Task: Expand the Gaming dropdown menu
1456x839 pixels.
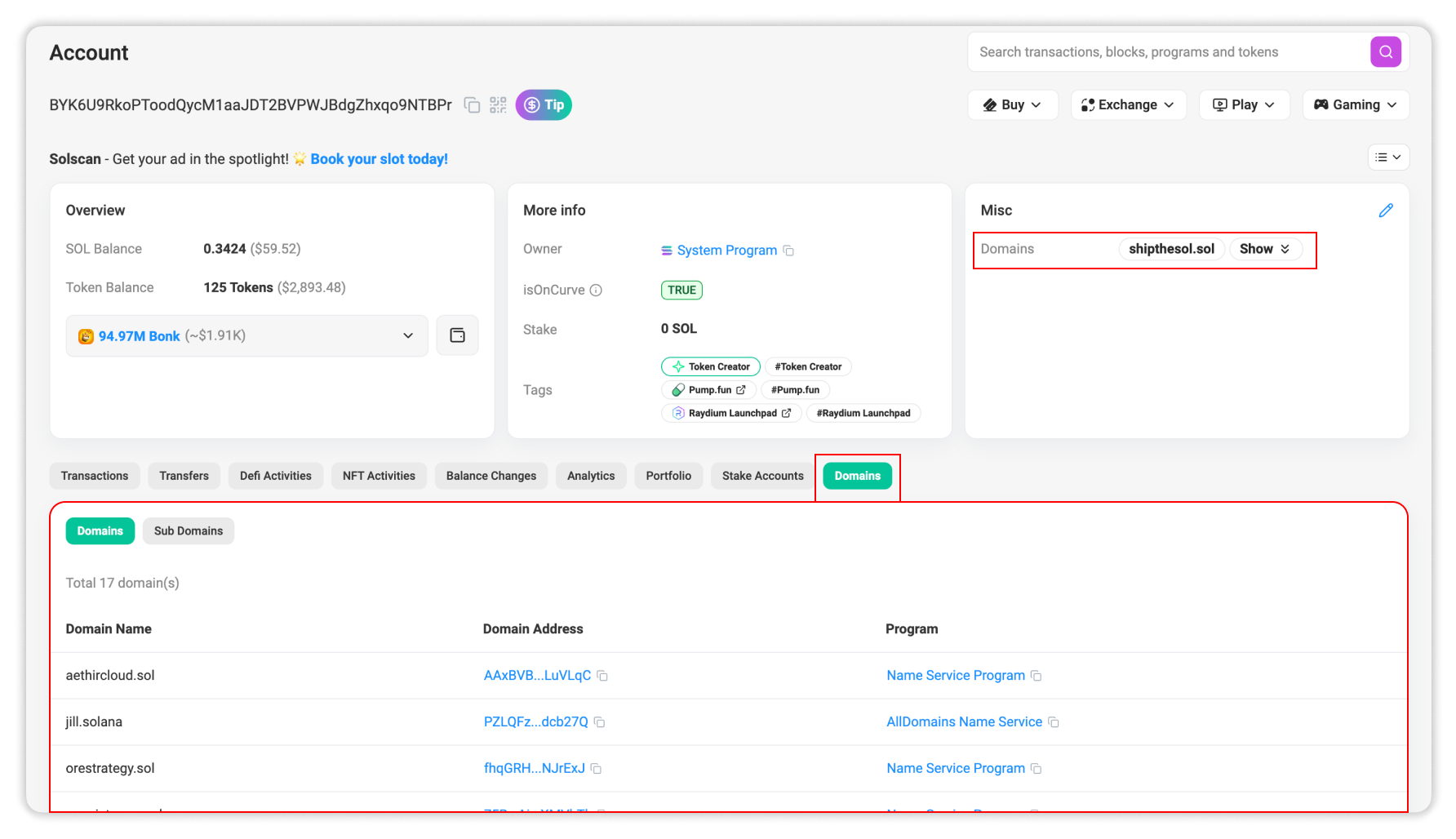Action: (x=1355, y=105)
